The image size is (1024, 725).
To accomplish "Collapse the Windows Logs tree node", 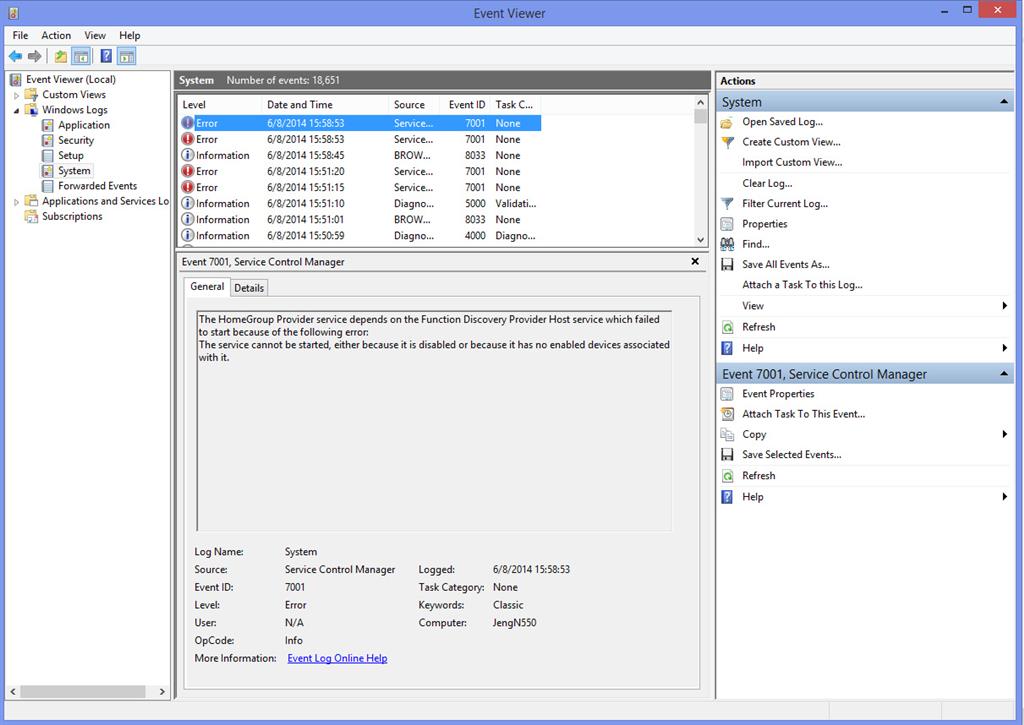I will pos(16,110).
